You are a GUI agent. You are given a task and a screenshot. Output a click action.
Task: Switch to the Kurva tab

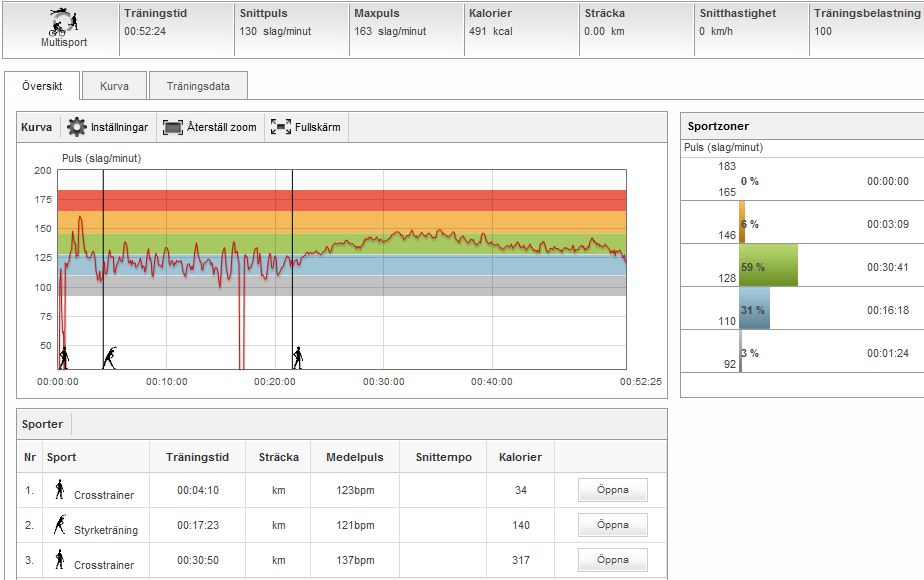(x=114, y=86)
